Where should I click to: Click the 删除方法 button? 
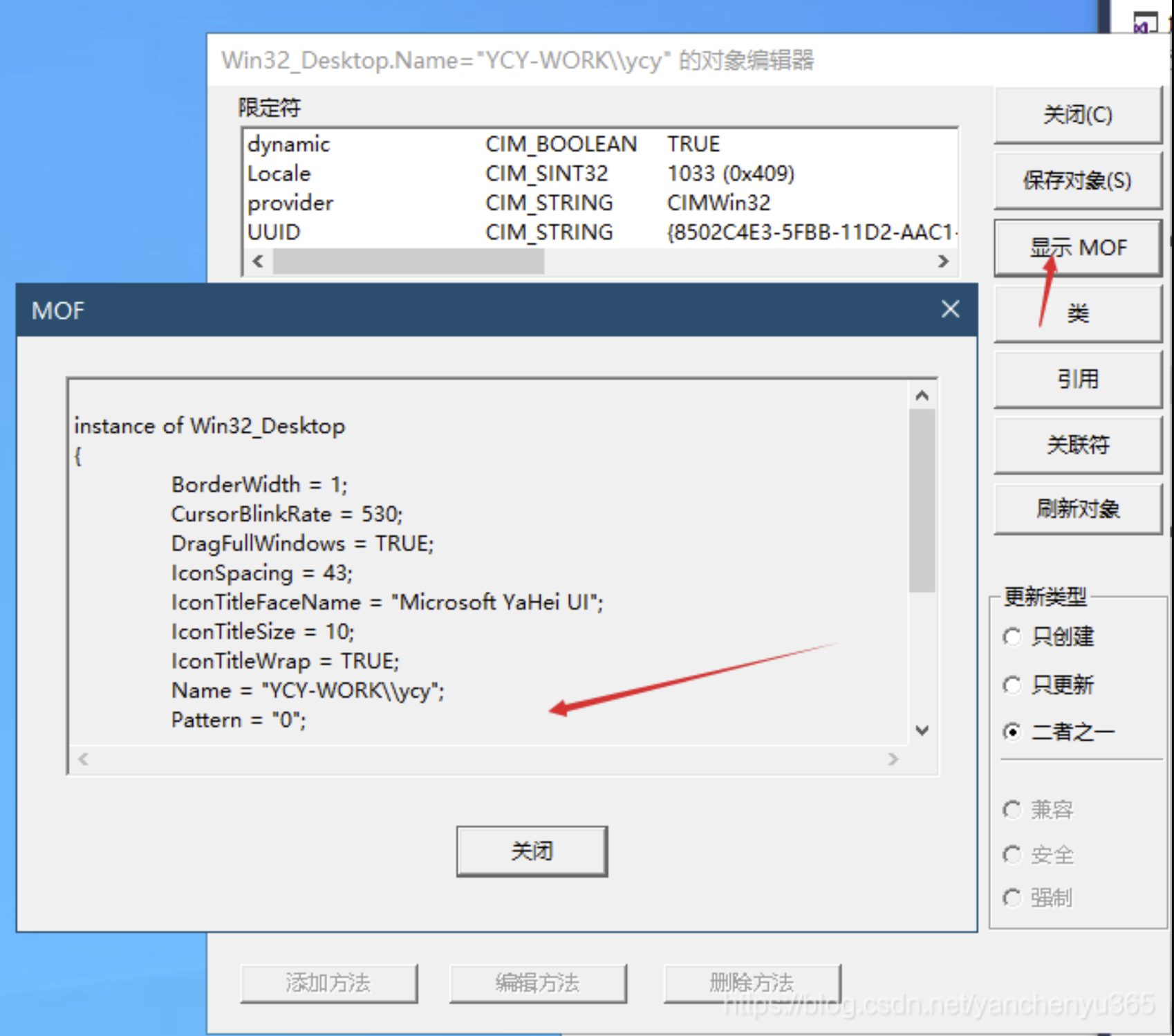(752, 983)
